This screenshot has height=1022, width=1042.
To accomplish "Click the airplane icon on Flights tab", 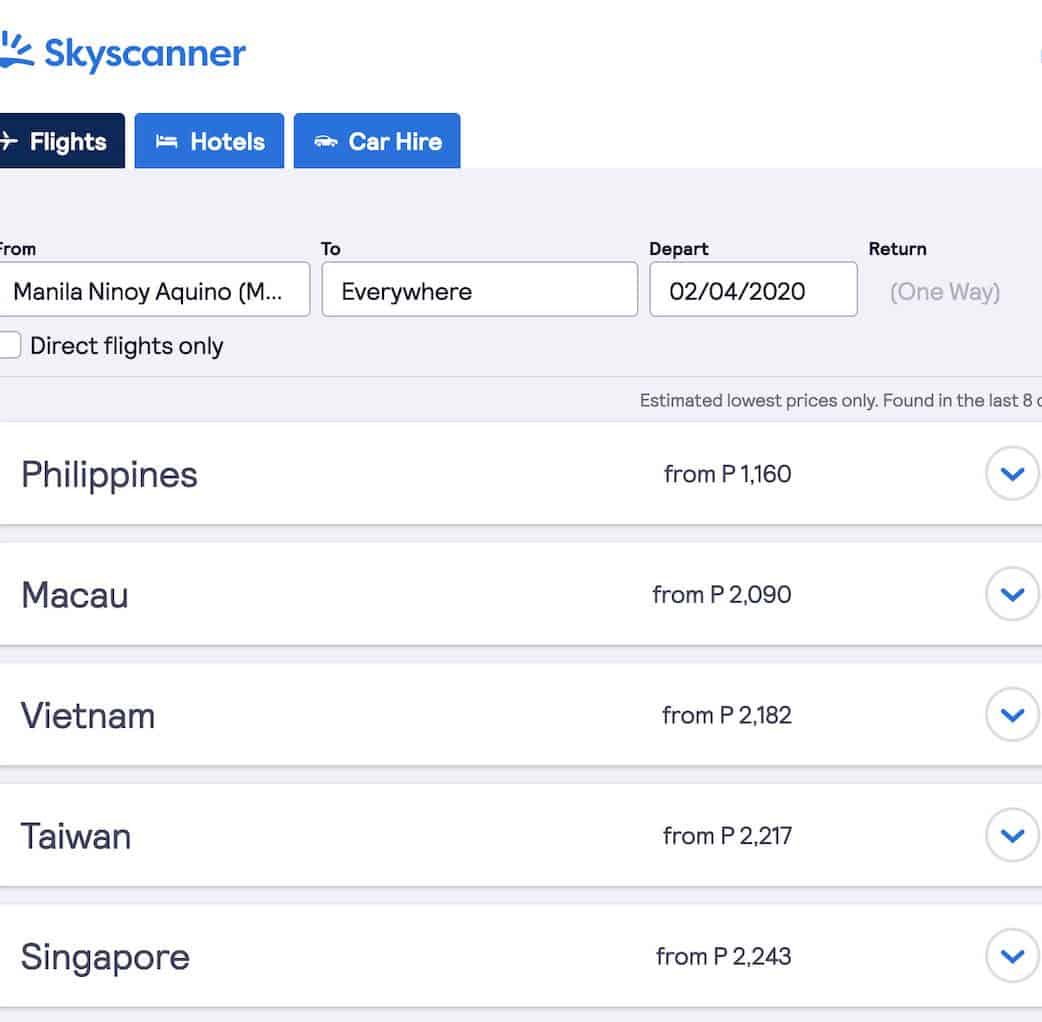I will click(x=8, y=142).
